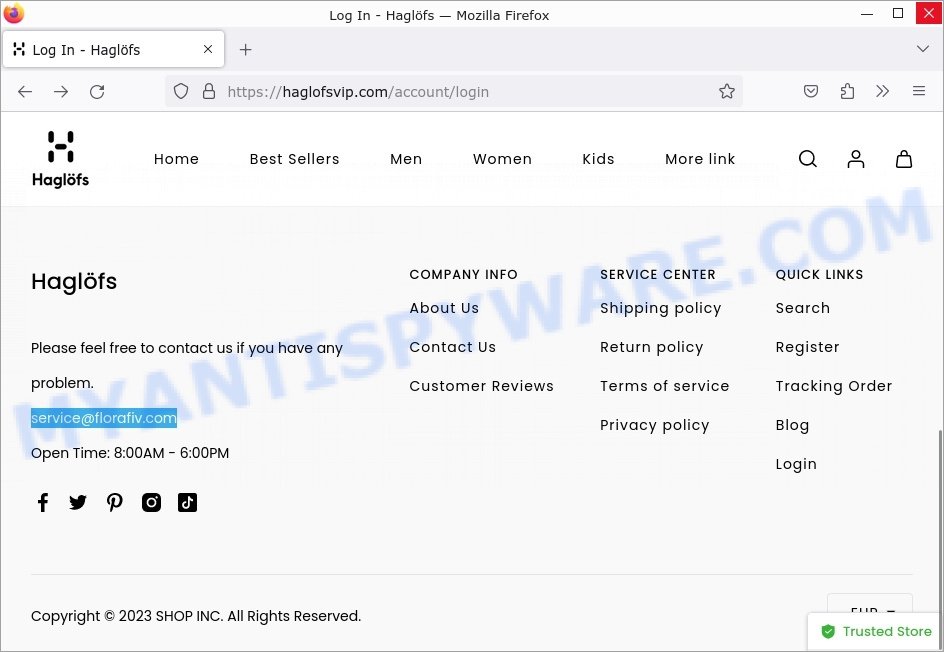
Task: Click the QUICK LINKS heading
Action: click(819, 275)
